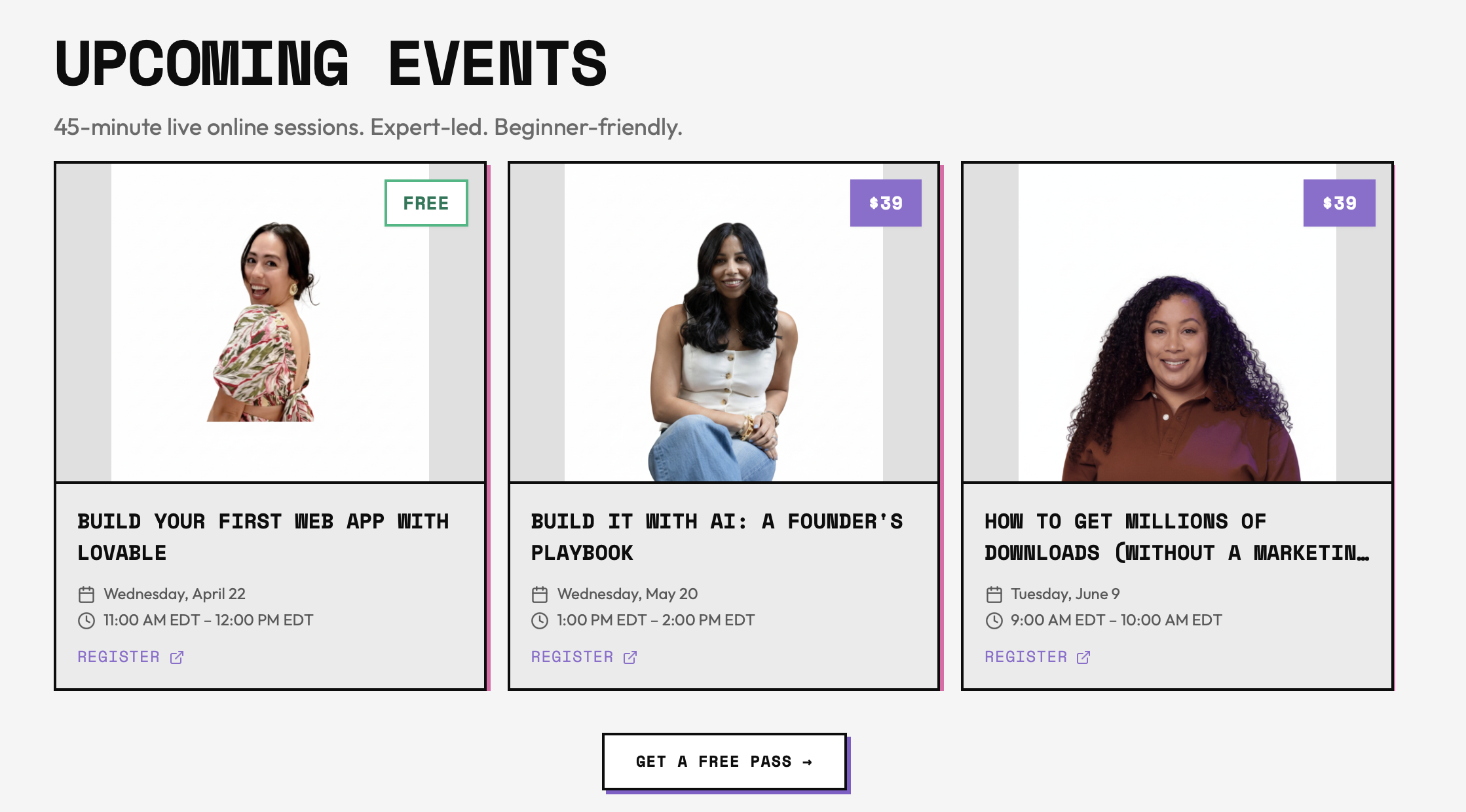Image resolution: width=1466 pixels, height=812 pixels.
Task: Click the external-link icon beside first REGISTER link
Action: pos(176,657)
